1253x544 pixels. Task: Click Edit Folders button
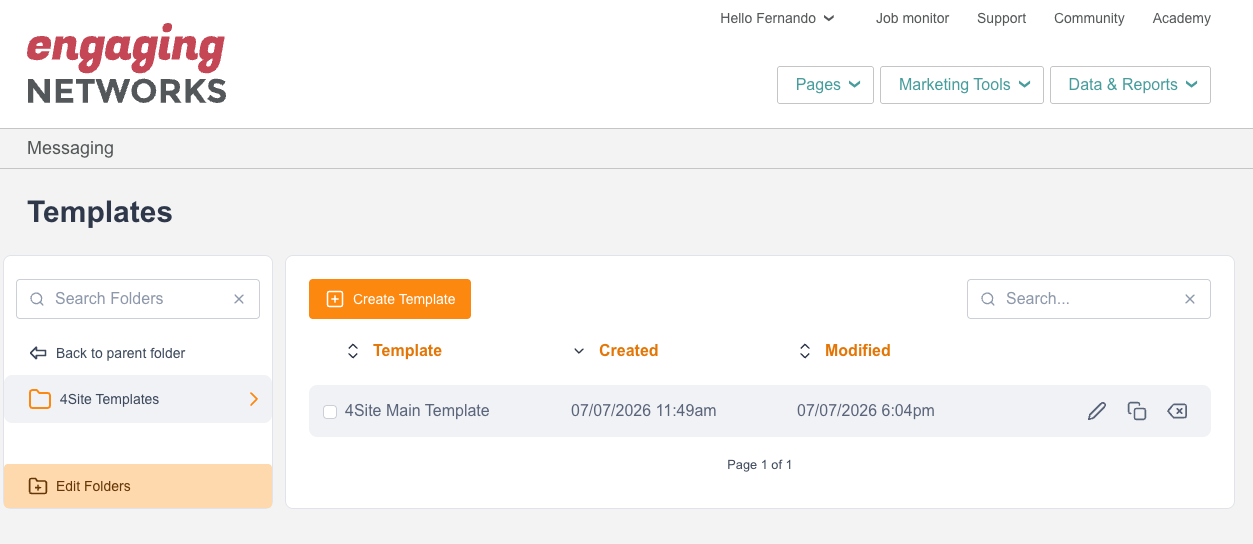pos(138,486)
